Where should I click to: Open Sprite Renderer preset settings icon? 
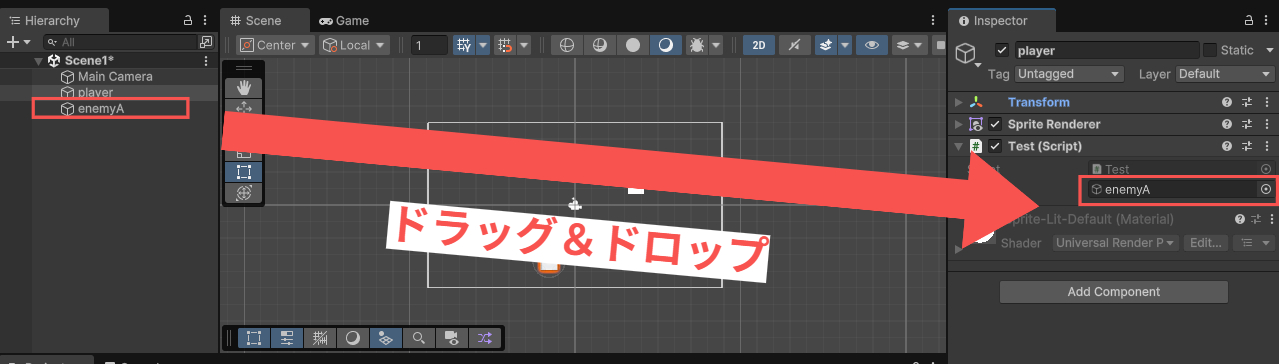pyautogui.click(x=1246, y=124)
